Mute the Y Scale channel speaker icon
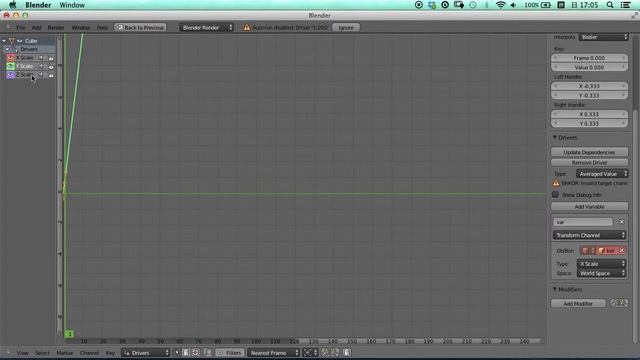 [x=41, y=66]
